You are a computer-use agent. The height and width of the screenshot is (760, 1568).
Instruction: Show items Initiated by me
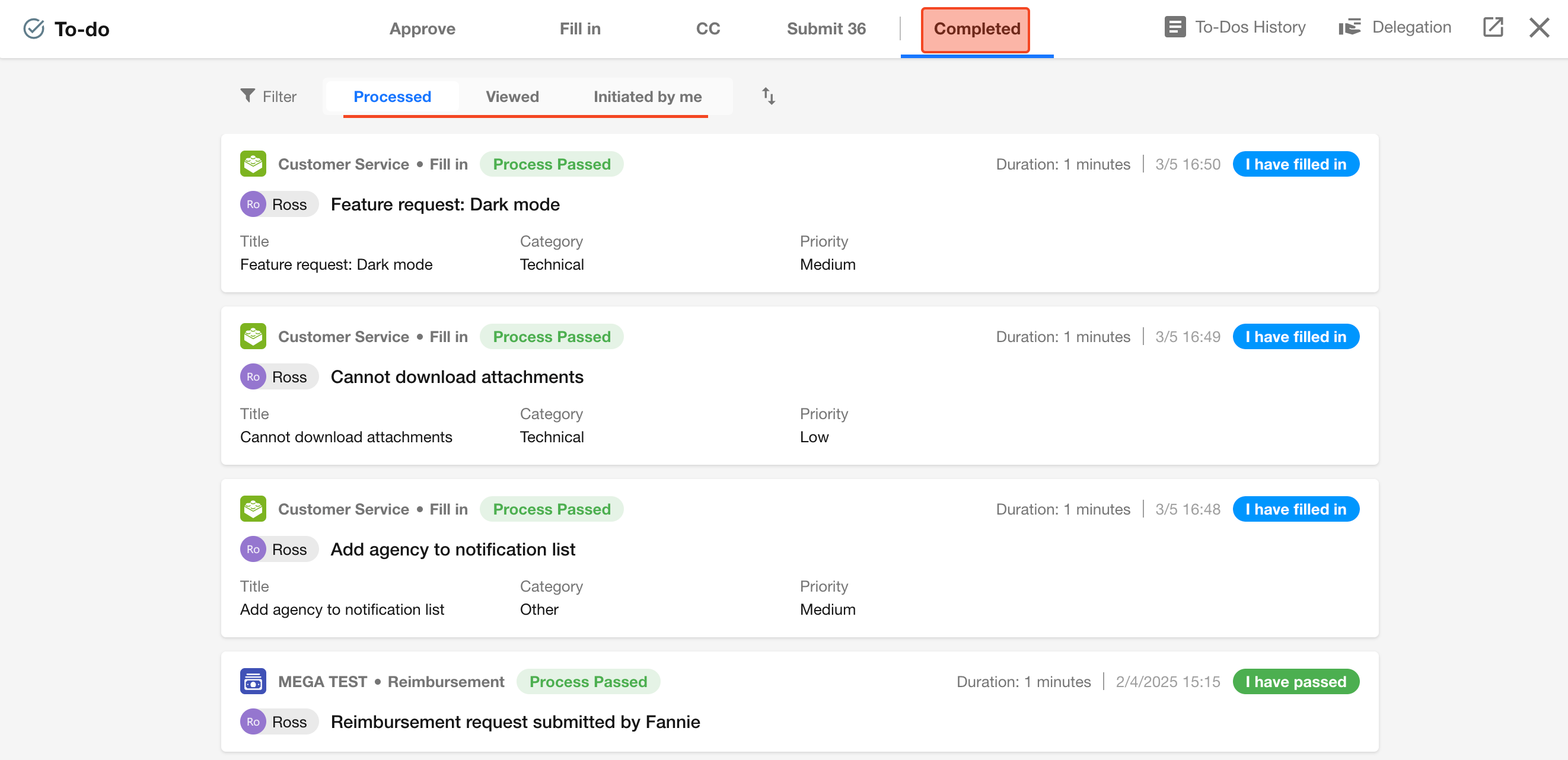click(647, 97)
